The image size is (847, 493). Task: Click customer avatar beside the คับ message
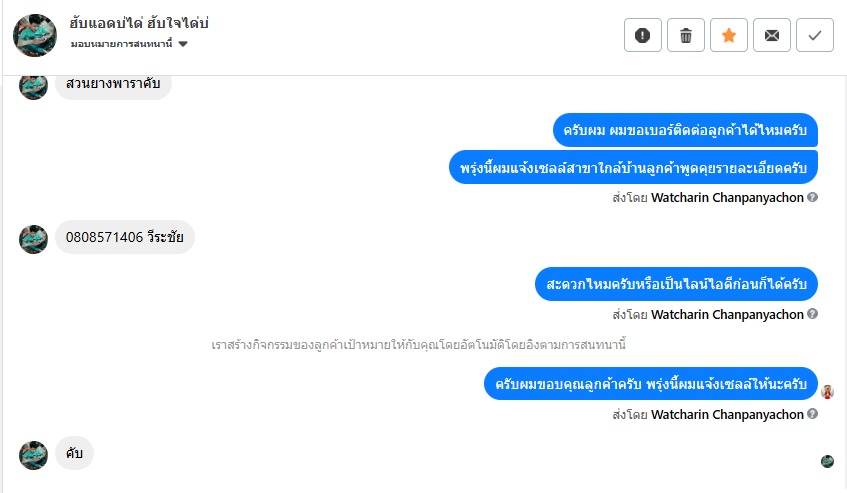34,455
